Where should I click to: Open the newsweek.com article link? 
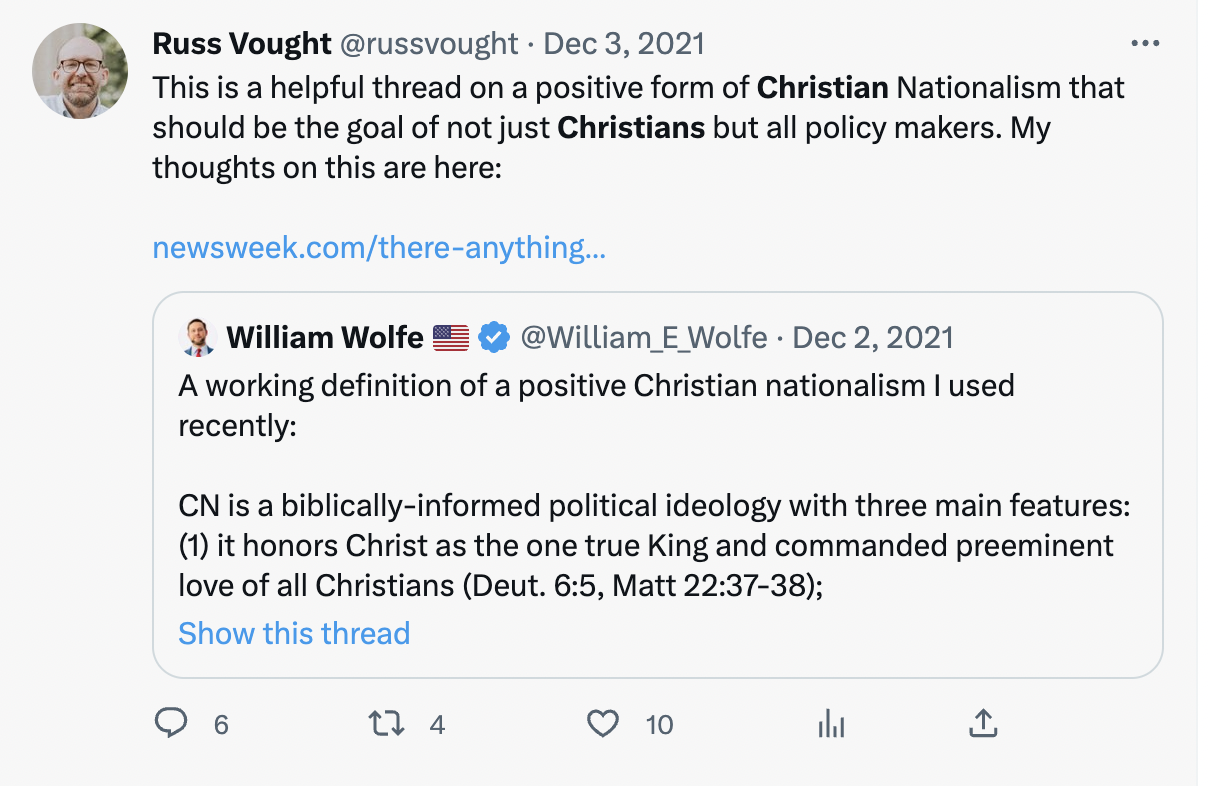pos(379,247)
